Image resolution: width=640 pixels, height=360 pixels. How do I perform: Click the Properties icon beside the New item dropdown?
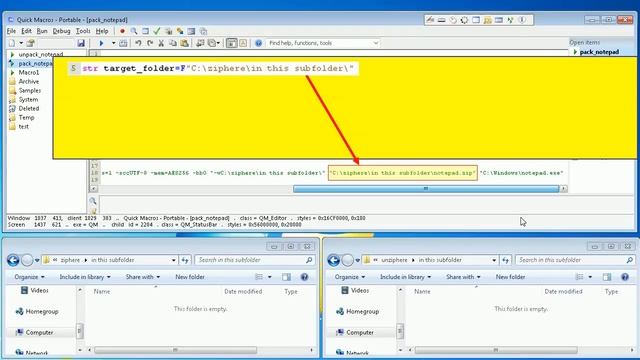click(31, 43)
